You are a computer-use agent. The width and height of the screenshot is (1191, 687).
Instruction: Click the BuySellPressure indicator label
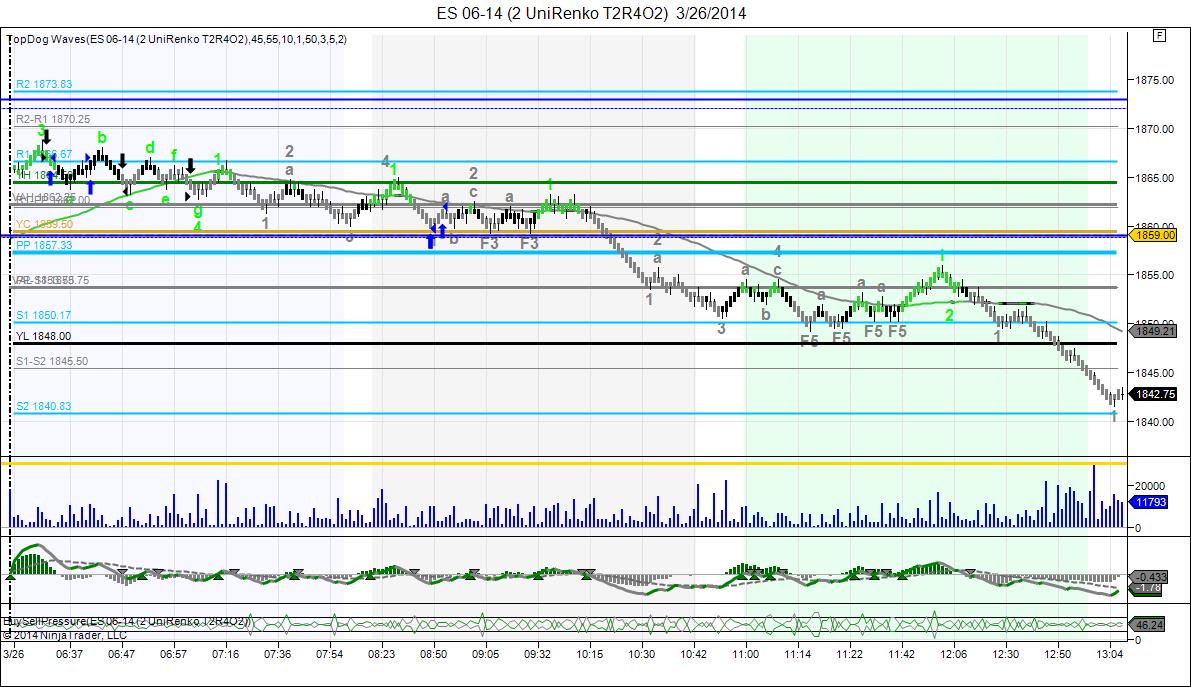127,622
